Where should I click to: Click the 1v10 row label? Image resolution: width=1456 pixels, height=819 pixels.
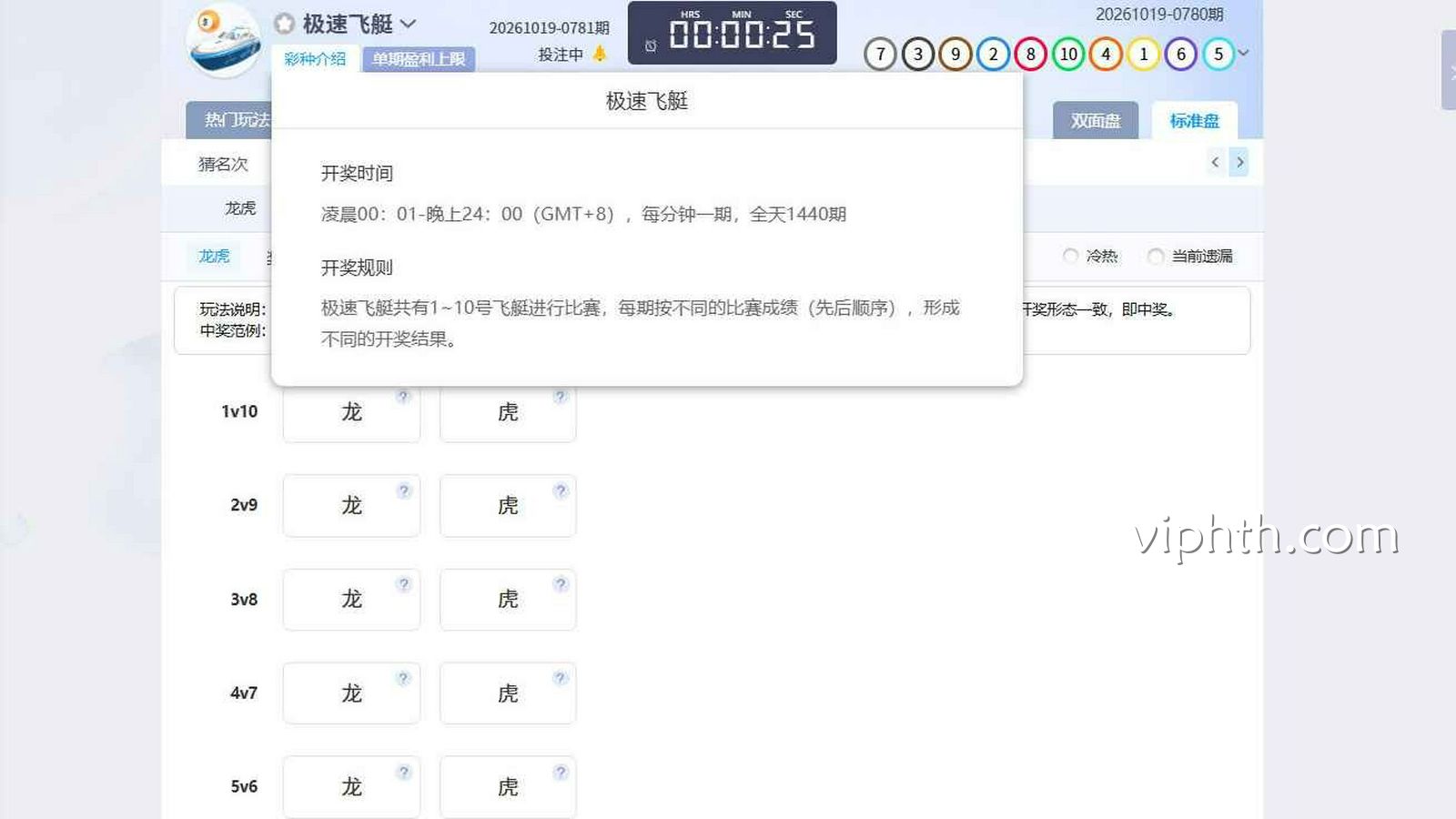coord(239,411)
